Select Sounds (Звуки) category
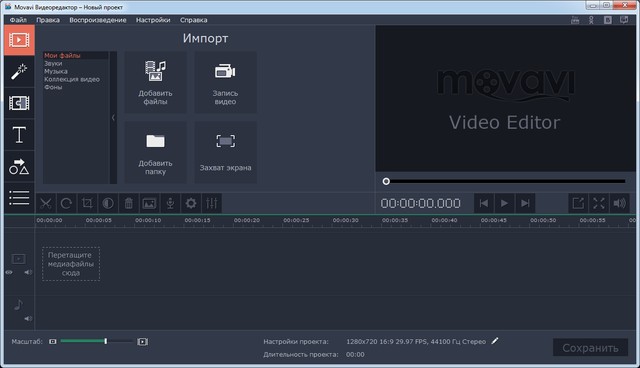 (53, 64)
